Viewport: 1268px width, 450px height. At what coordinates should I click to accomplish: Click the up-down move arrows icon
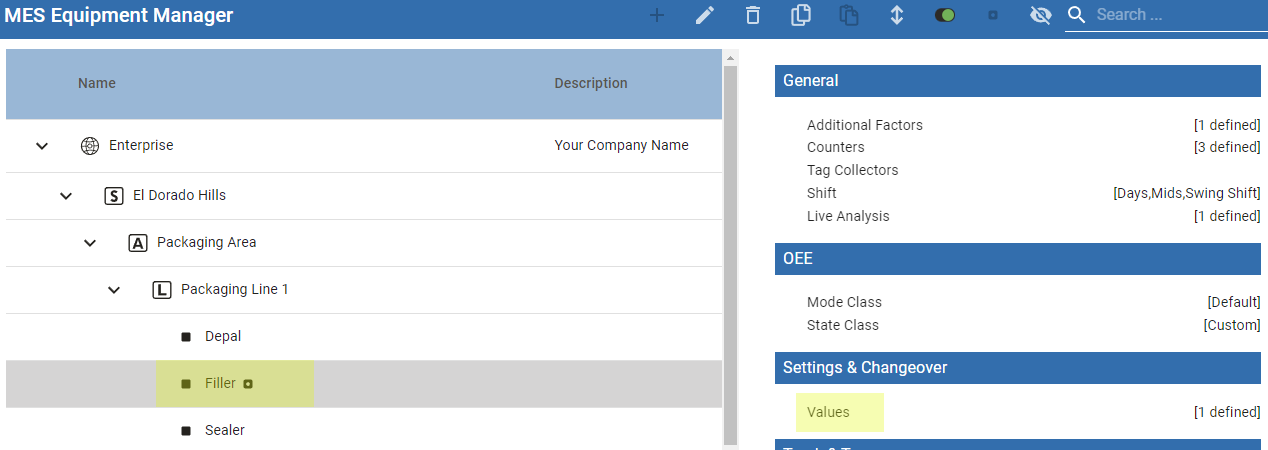click(x=897, y=15)
